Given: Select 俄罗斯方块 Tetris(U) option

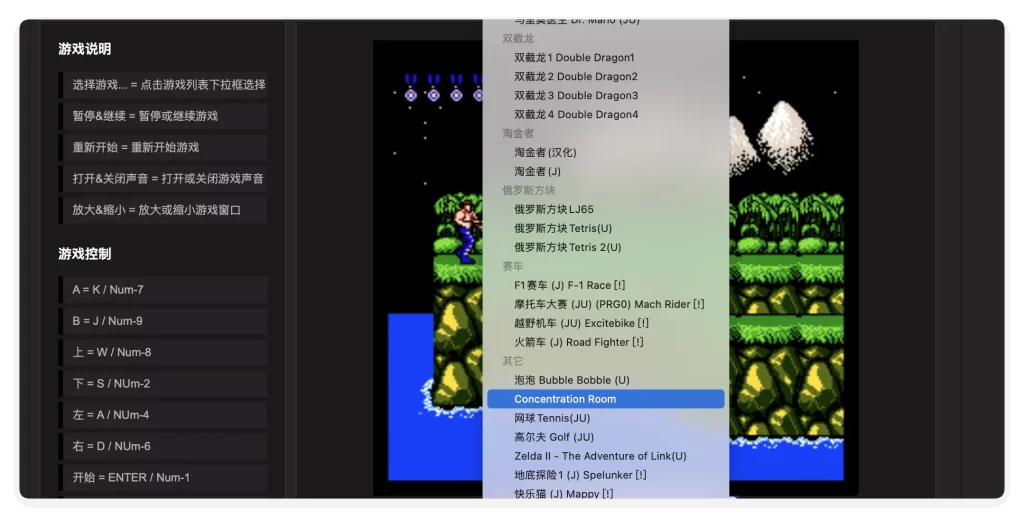Looking at the screenshot, I should pyautogui.click(x=563, y=229).
